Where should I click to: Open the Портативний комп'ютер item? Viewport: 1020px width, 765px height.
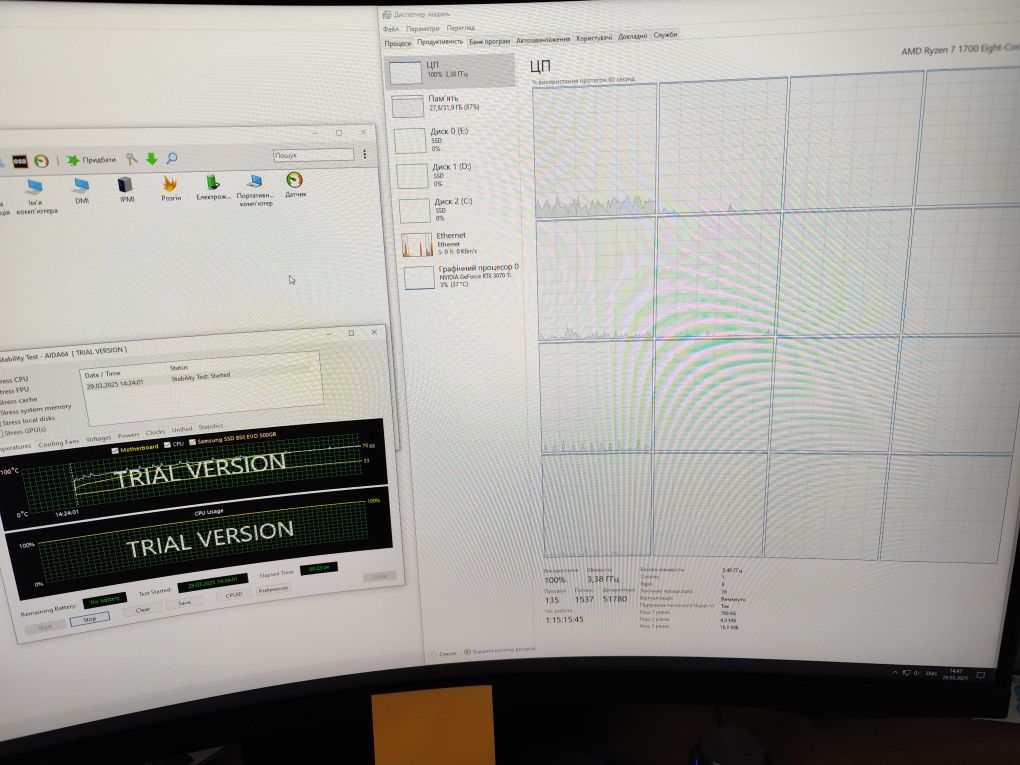coord(256,189)
